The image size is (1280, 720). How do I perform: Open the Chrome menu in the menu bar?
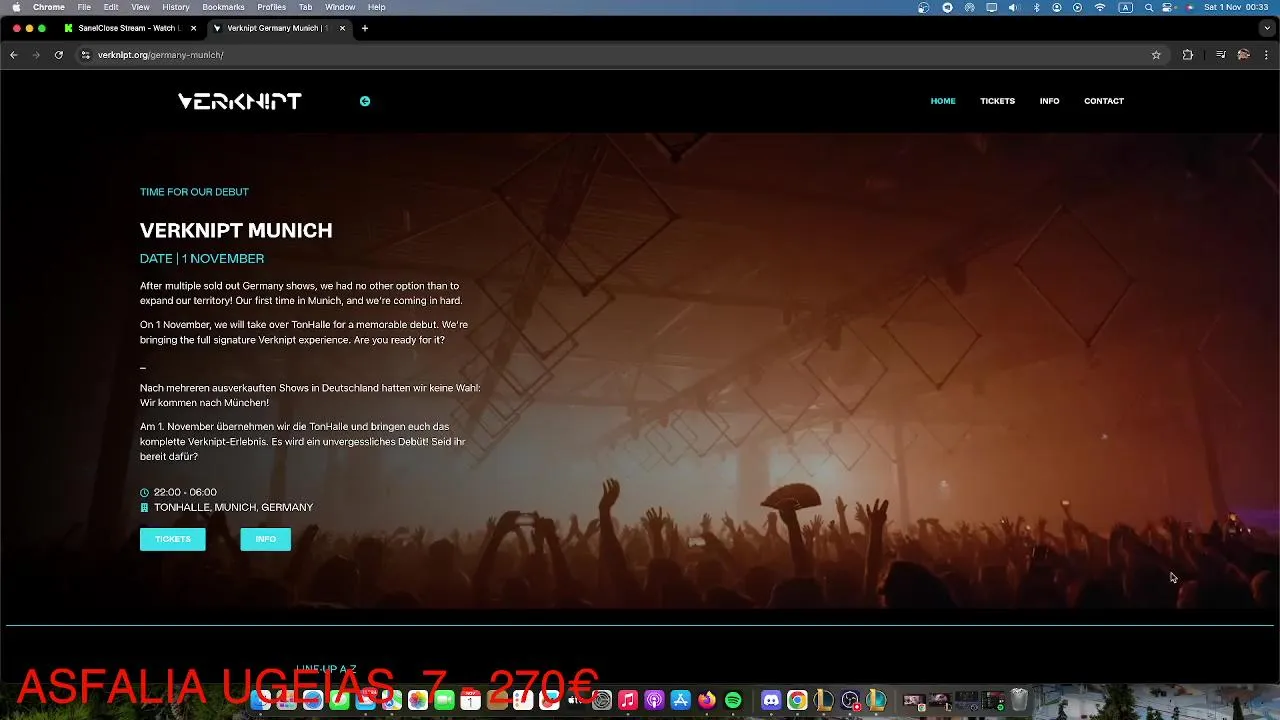tap(49, 7)
